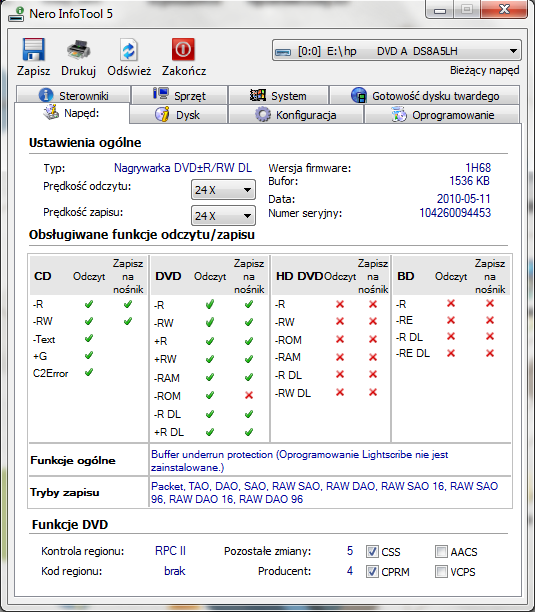Toggle the CPRM checkbox
Viewport: 535px width, 612px height.
click(372, 572)
